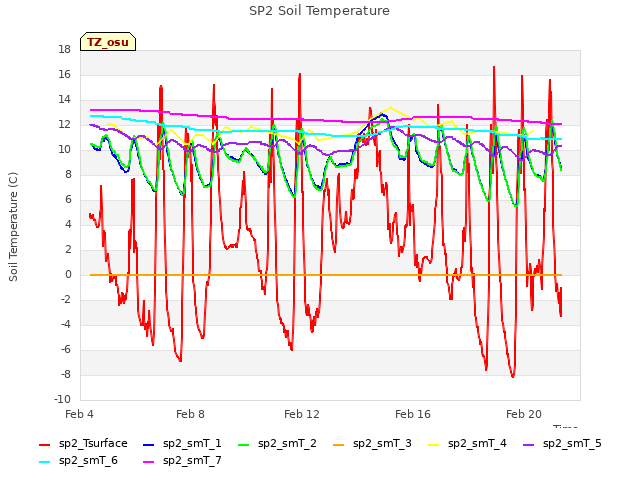Click the -10 y-axis tick label
This screenshot has width=640, height=480.
62,399
